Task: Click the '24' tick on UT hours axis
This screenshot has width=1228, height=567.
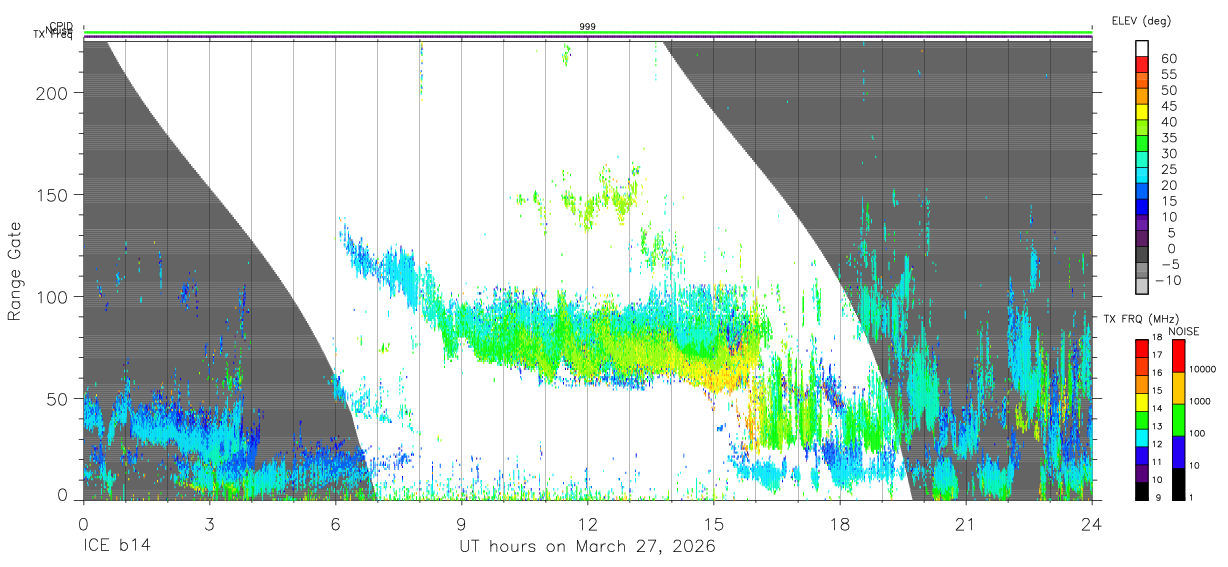Action: (x=1092, y=525)
